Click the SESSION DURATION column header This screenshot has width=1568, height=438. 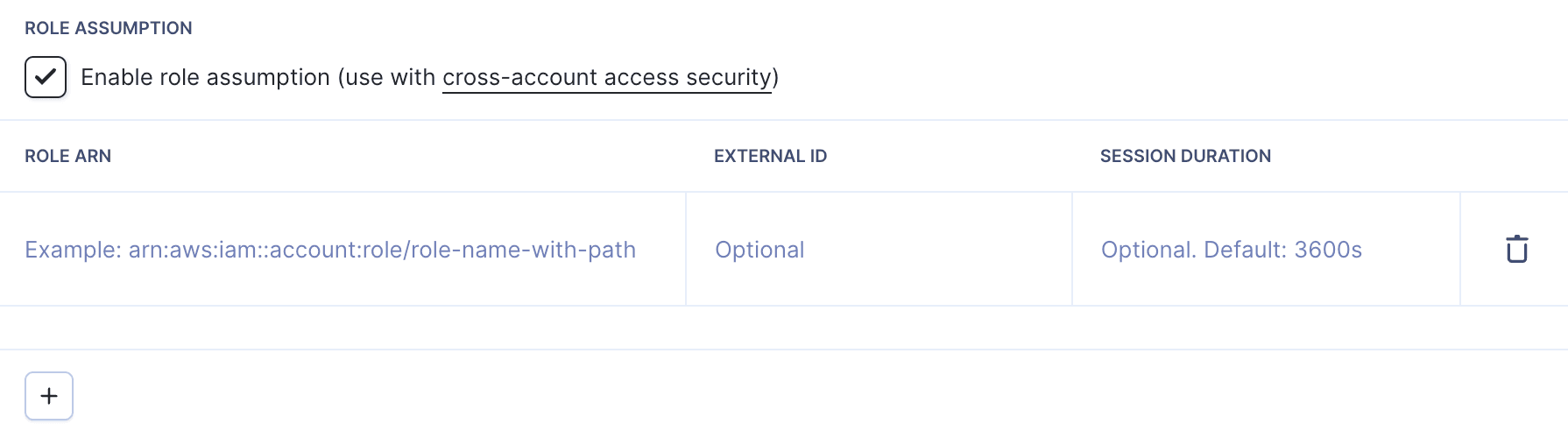1185,156
